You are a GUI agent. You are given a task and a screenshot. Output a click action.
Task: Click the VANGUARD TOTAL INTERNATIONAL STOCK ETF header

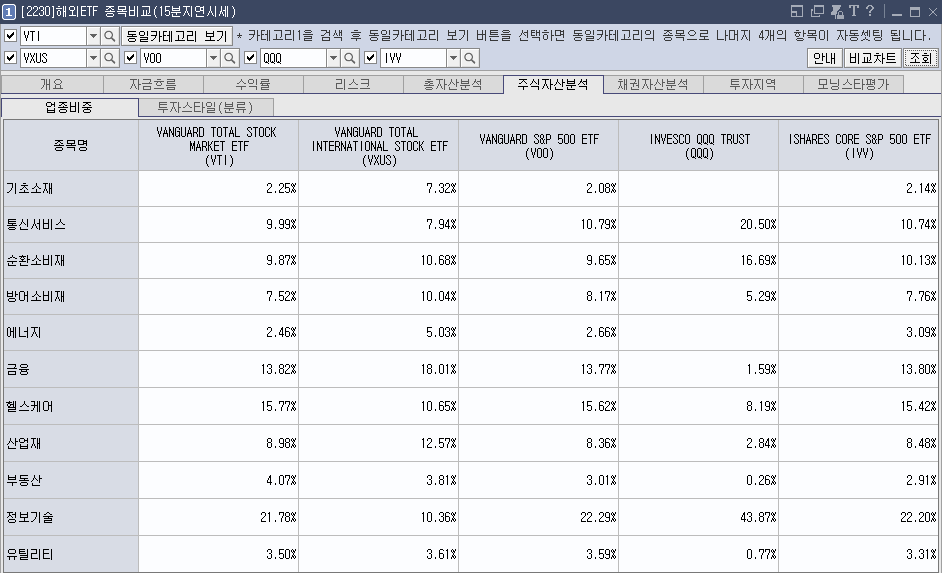coord(378,145)
